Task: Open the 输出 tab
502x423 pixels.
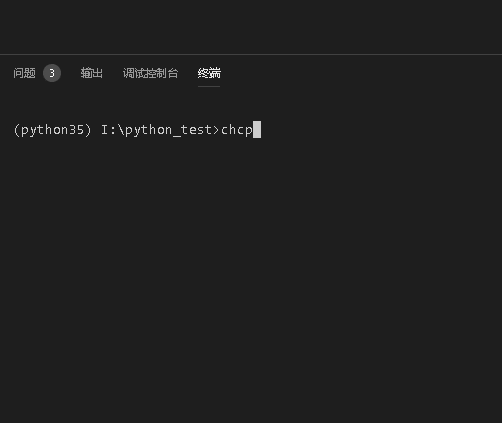Action: 92,73
